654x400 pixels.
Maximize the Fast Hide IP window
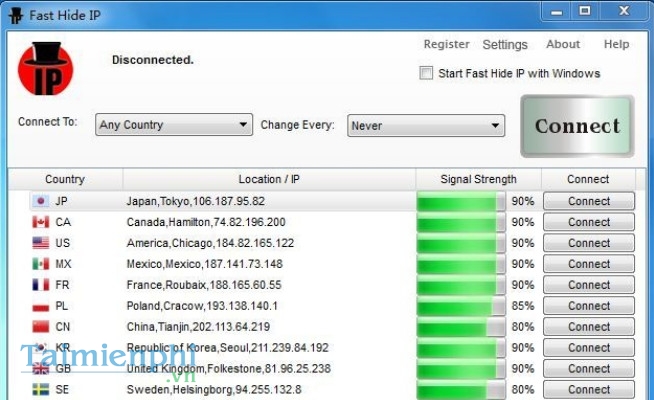pyautogui.click(x=585, y=12)
